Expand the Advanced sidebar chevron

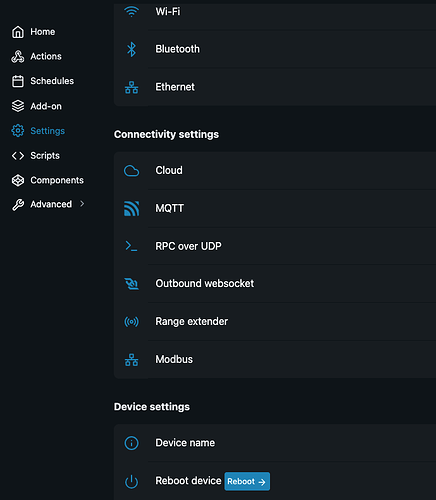tap(82, 204)
